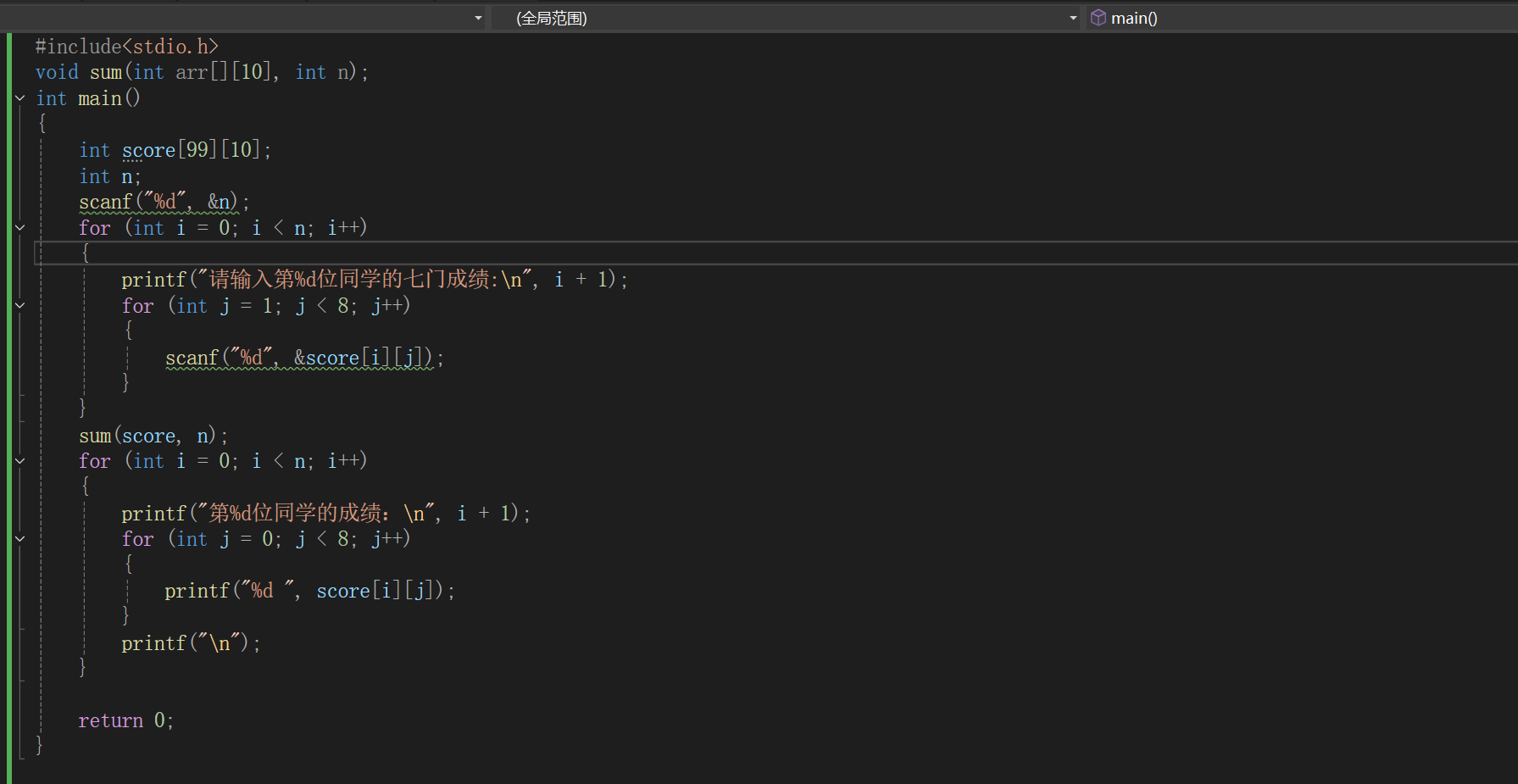Click the printf("%d ", score[i][j]); line
Viewport: 1518px width, 784px height.
(309, 591)
